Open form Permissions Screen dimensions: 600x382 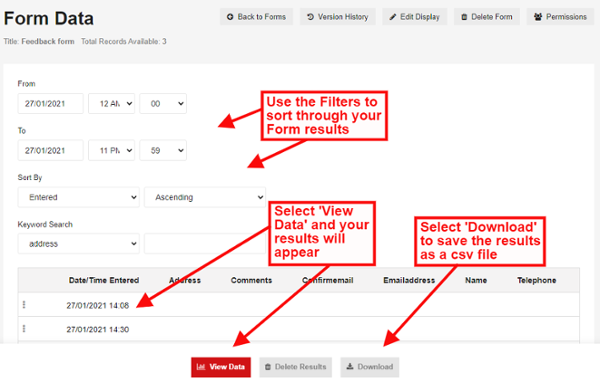click(560, 17)
